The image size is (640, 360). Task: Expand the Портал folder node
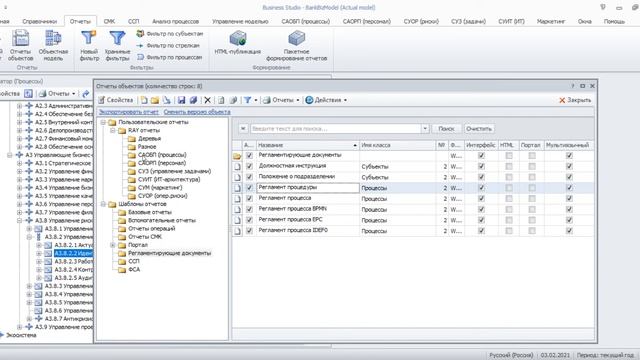pos(113,245)
